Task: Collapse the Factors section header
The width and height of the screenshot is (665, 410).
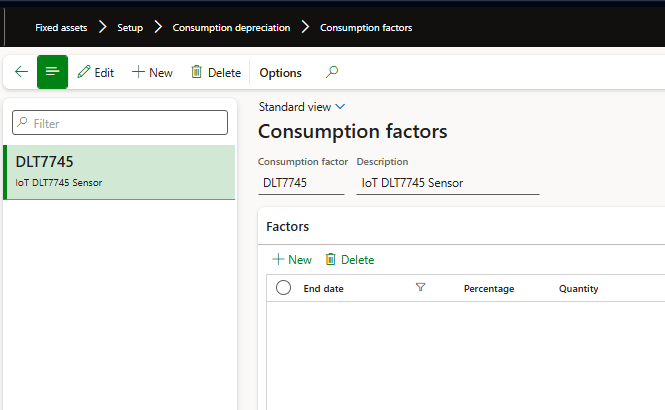Action: tap(287, 227)
